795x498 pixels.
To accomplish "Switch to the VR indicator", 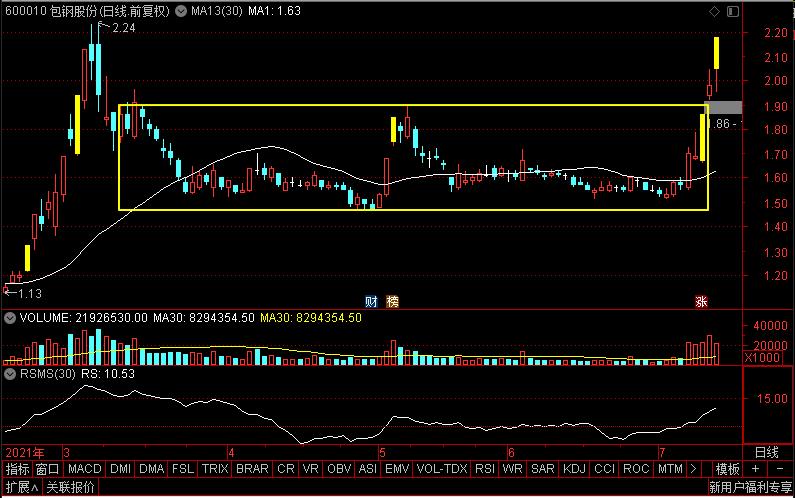I will coord(310,469).
